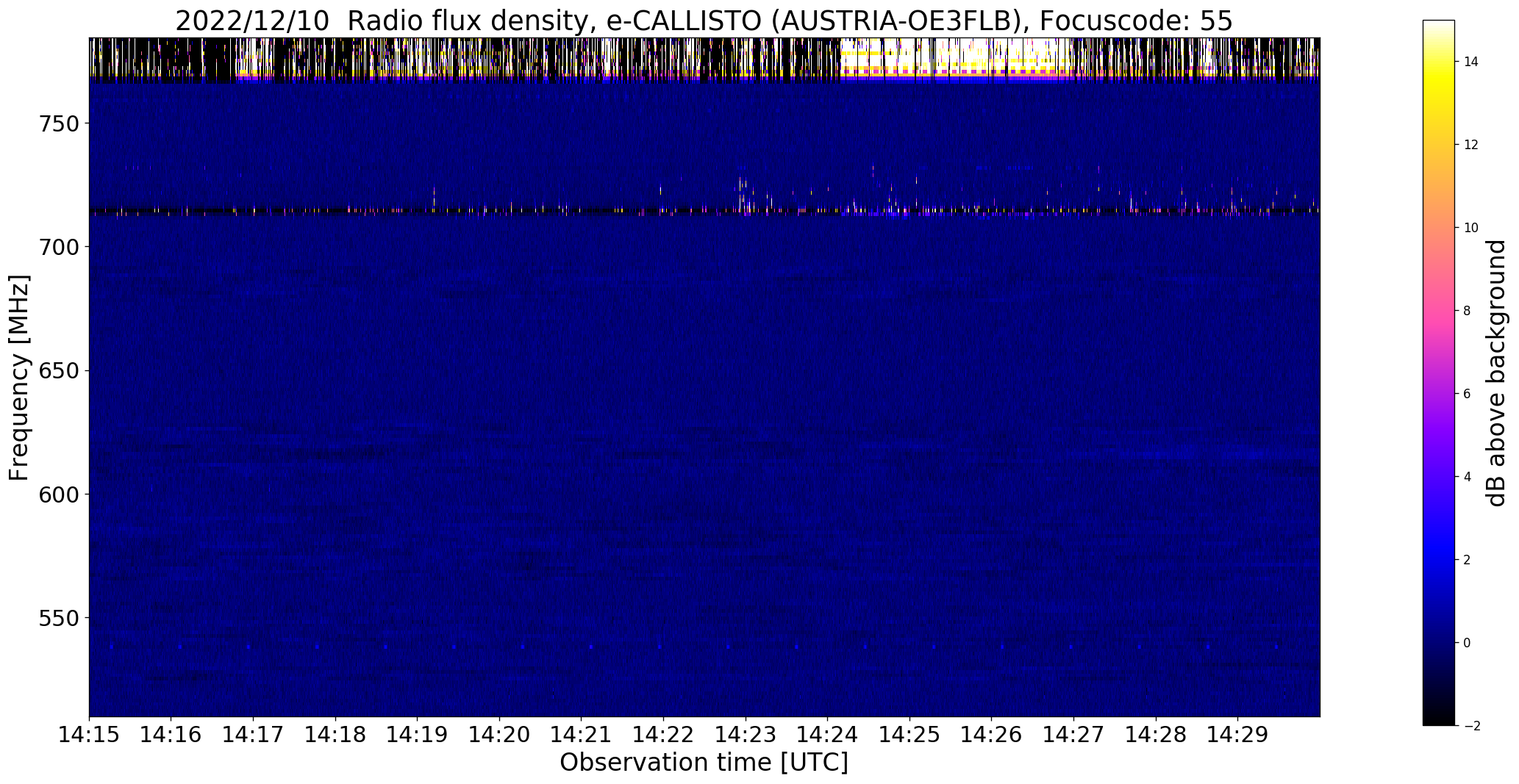Click the 14:16 time tick label
Viewport: 1519px width, 784px height.
coord(171,735)
